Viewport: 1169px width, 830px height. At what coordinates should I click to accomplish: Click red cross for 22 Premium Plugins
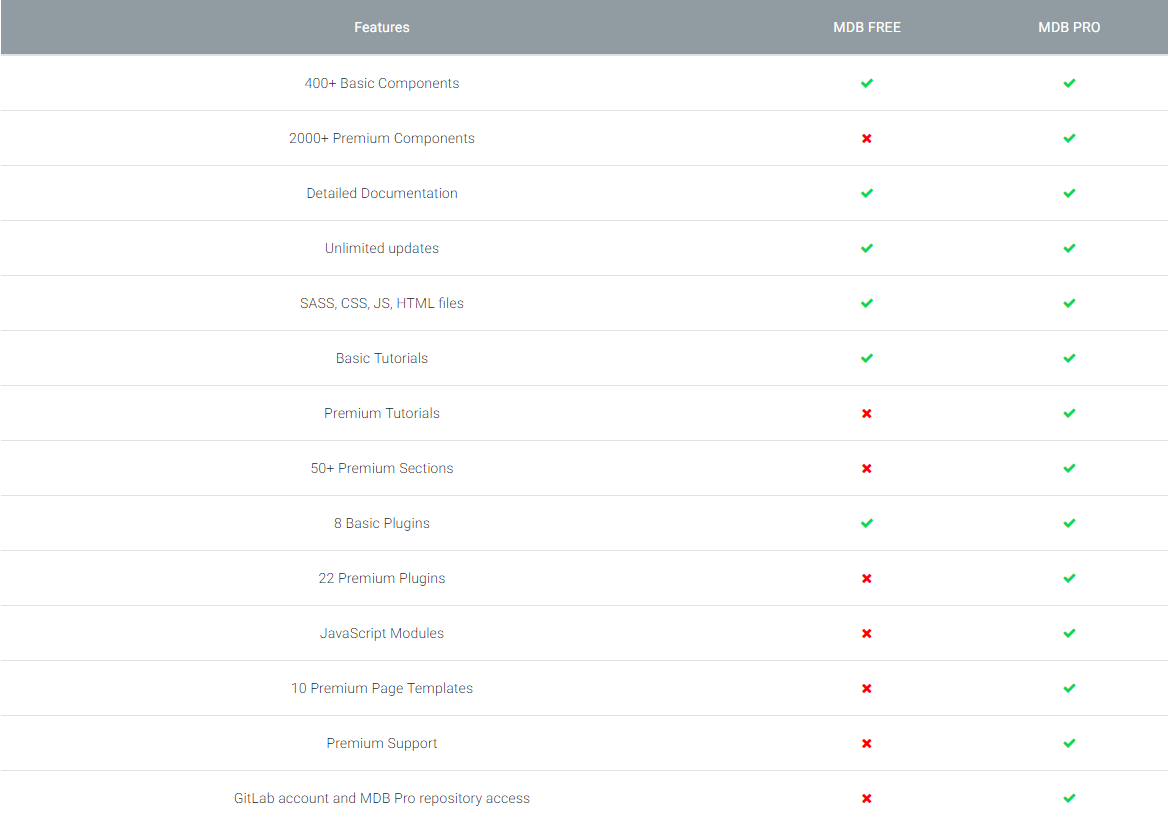click(867, 578)
